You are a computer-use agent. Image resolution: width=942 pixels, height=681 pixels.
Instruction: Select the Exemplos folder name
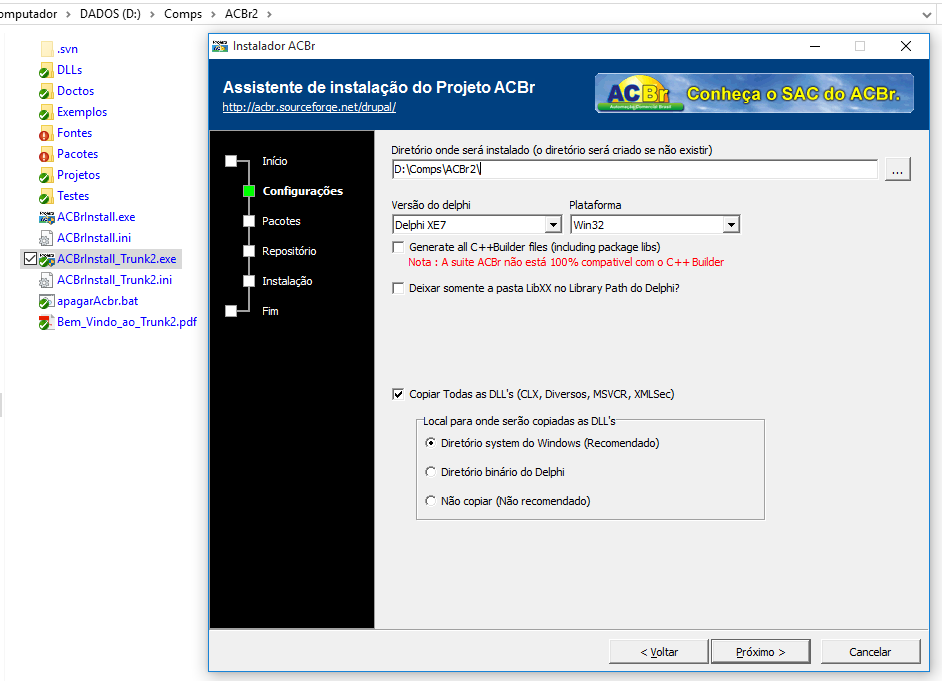tap(82, 112)
